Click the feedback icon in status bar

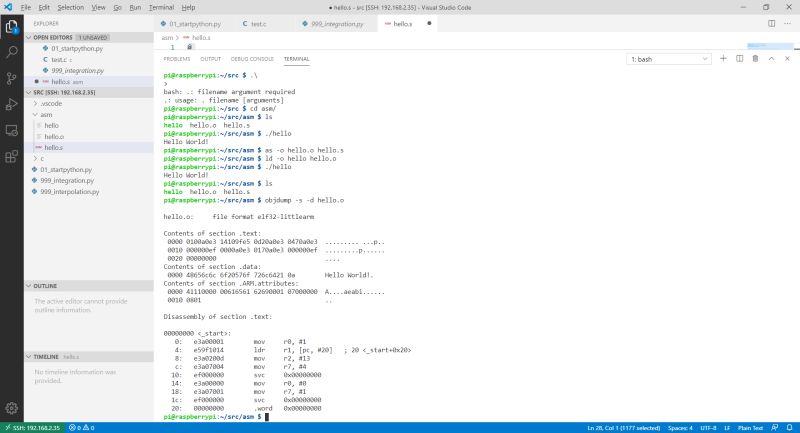point(774,428)
